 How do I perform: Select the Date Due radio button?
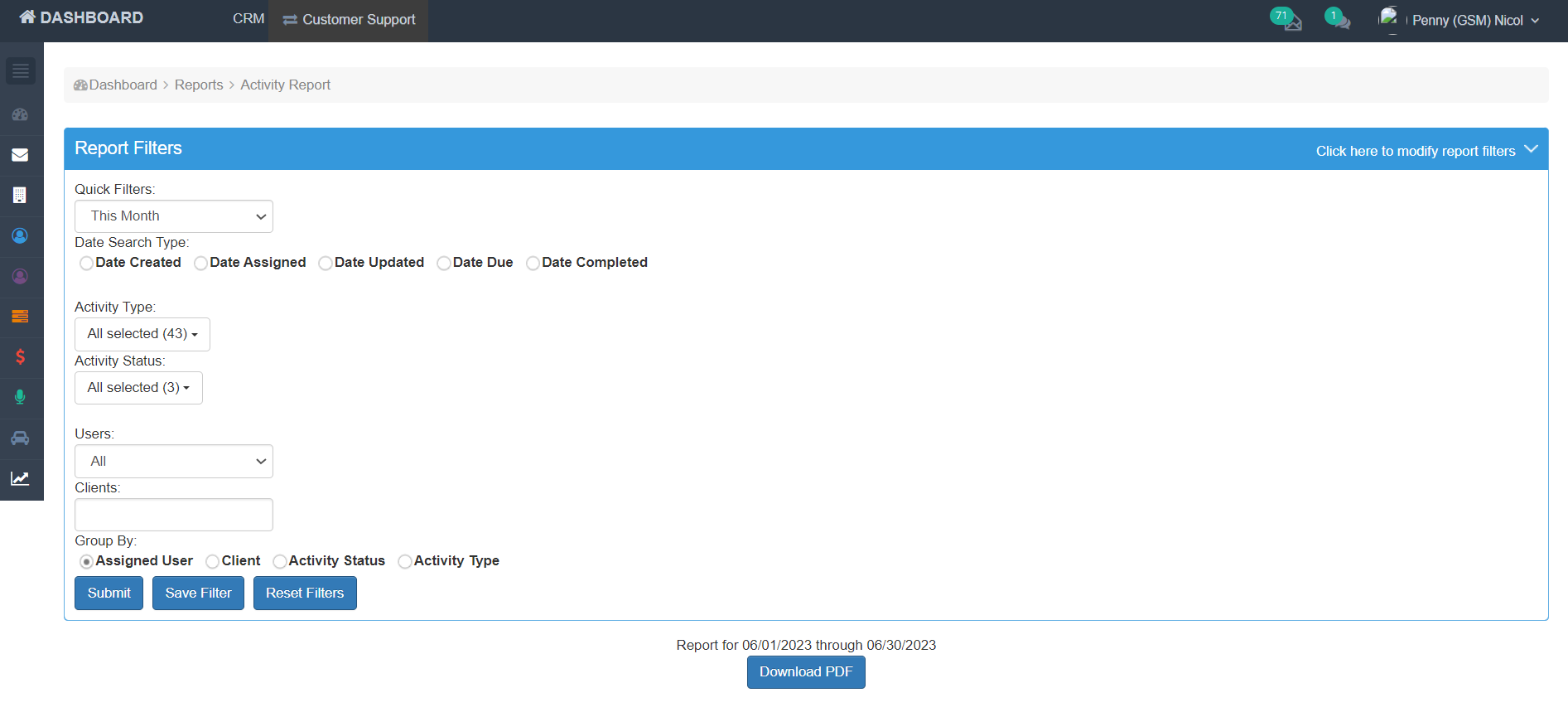[x=444, y=264]
